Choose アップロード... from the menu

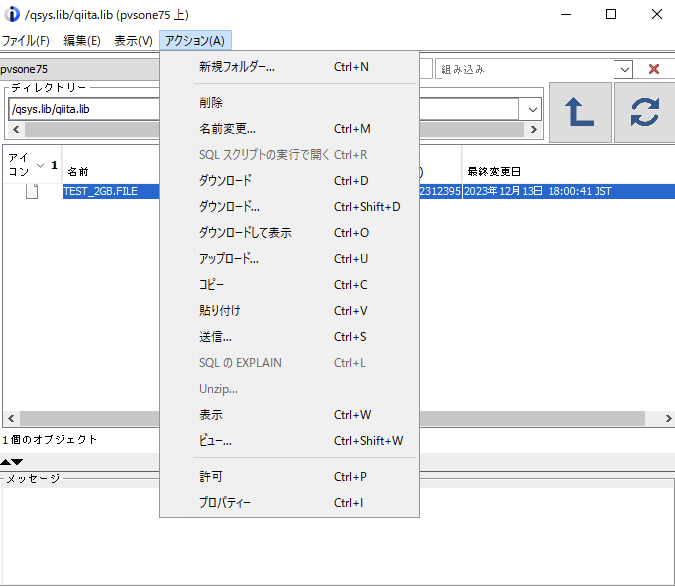pos(289,259)
